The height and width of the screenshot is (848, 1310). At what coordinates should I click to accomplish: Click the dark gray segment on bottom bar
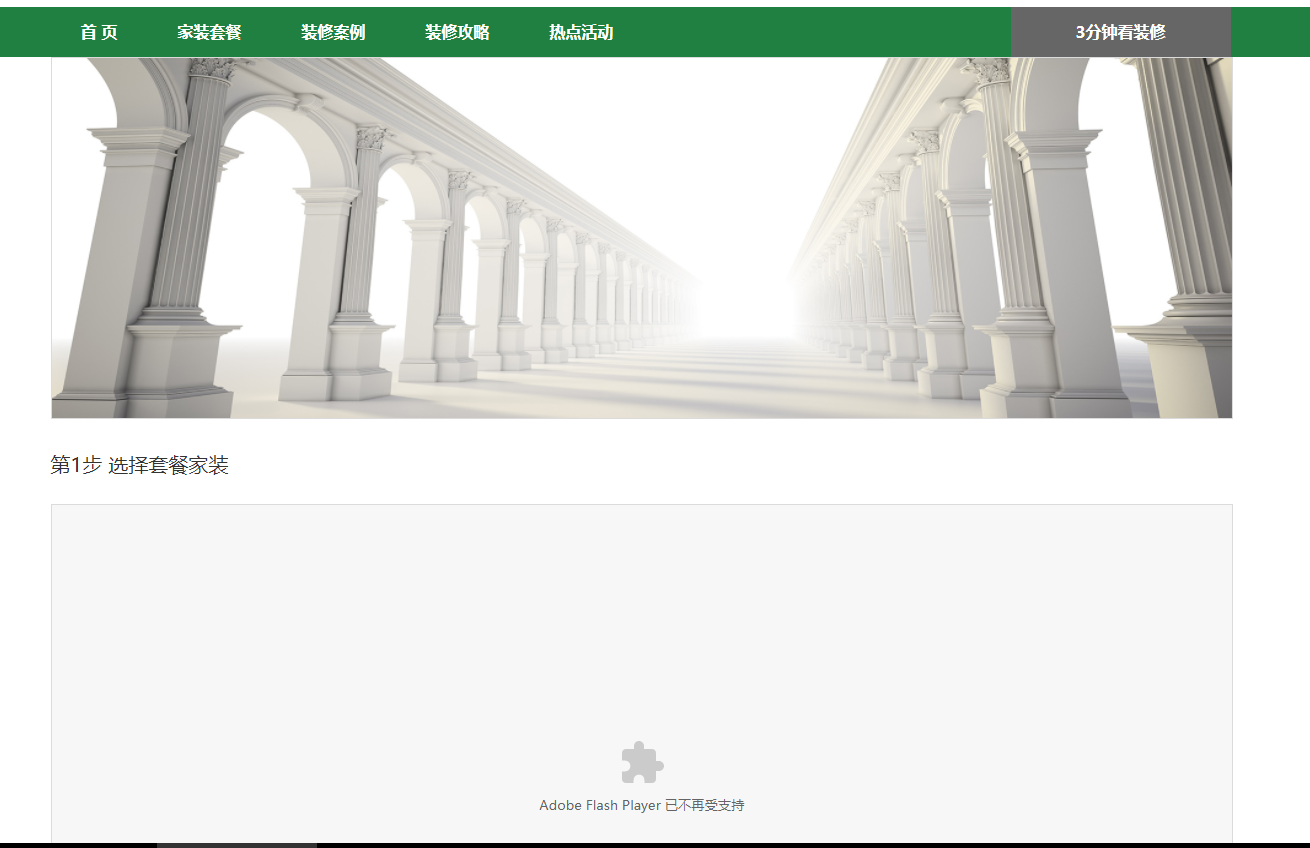tap(236, 845)
